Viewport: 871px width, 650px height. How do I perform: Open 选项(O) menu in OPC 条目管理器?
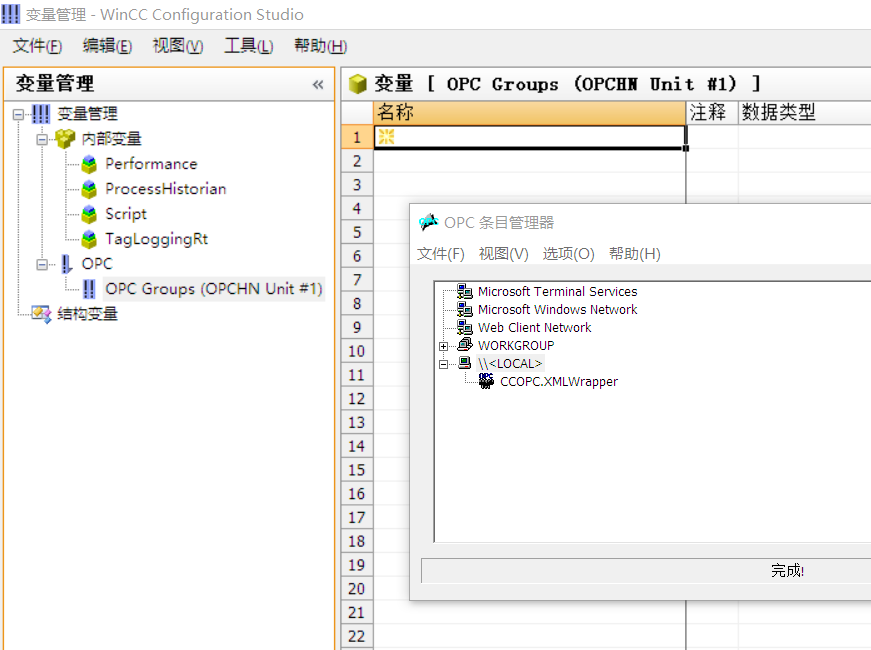[568, 254]
